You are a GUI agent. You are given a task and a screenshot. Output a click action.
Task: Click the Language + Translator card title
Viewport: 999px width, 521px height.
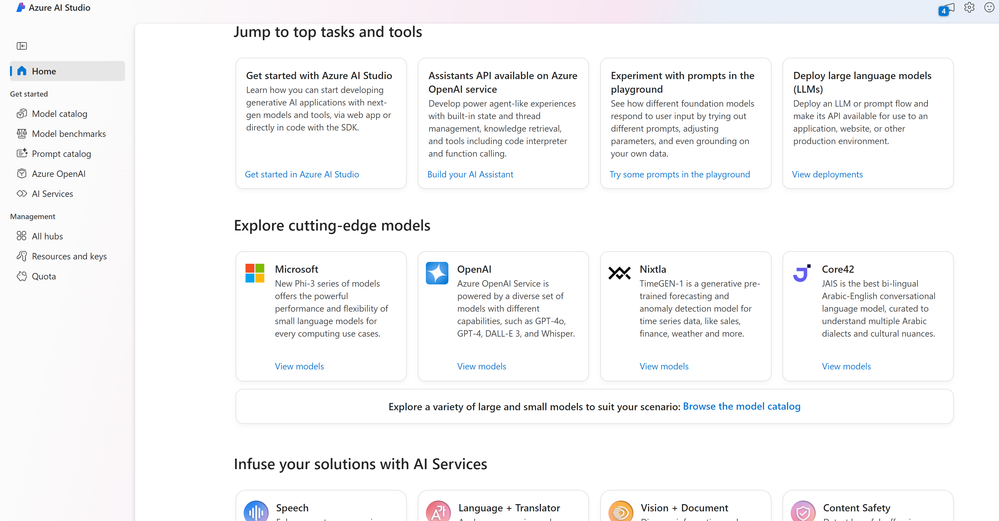click(x=509, y=508)
